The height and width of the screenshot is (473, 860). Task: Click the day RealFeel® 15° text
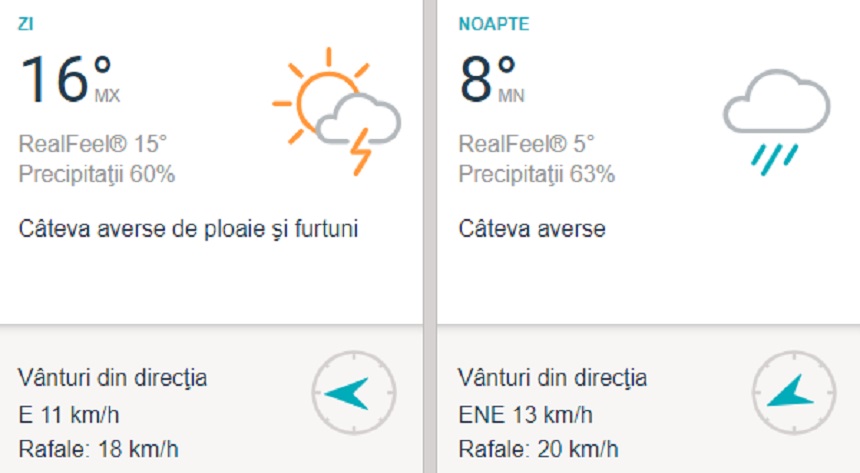click(93, 143)
